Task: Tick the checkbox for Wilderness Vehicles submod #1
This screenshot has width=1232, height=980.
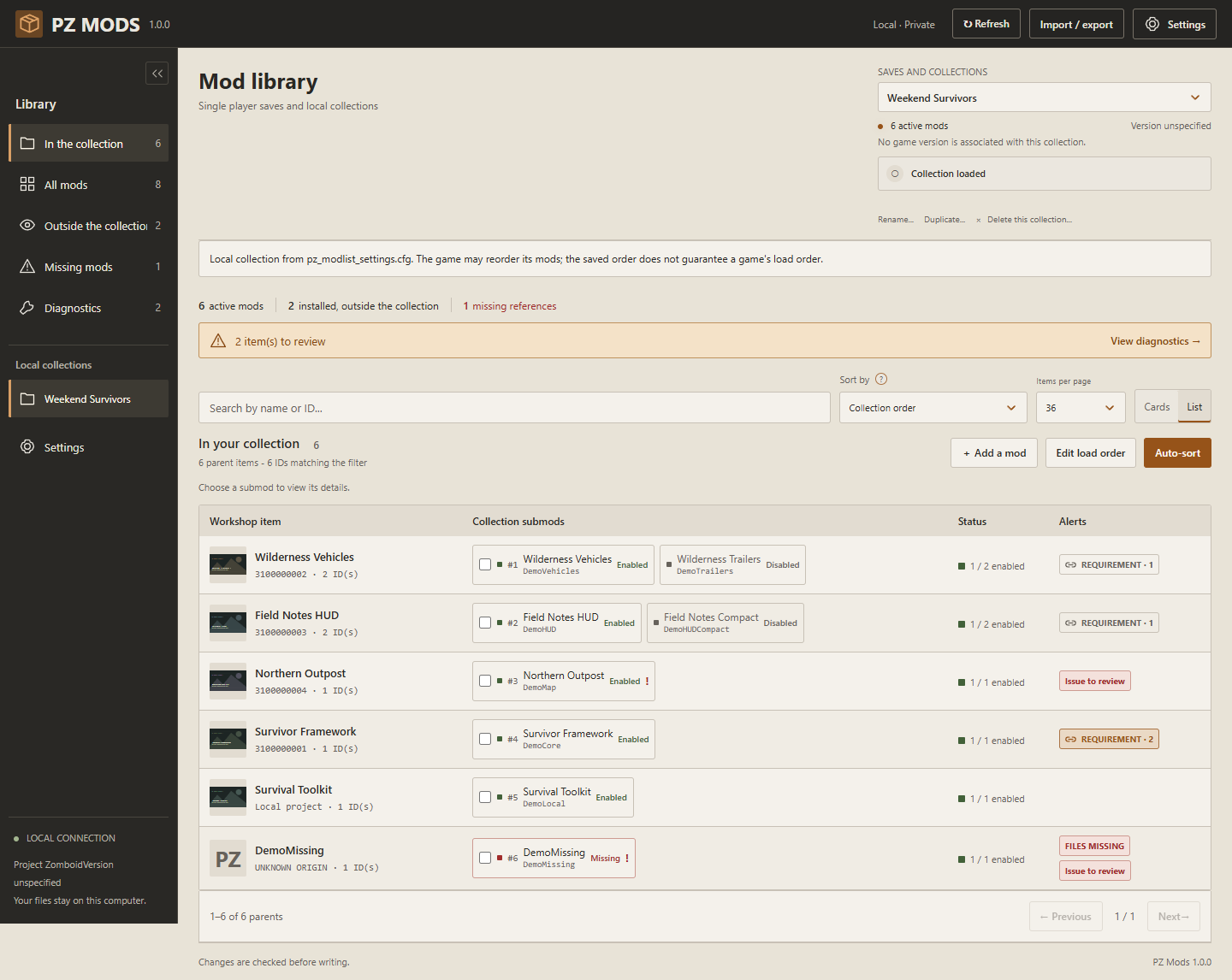Action: 485,564
